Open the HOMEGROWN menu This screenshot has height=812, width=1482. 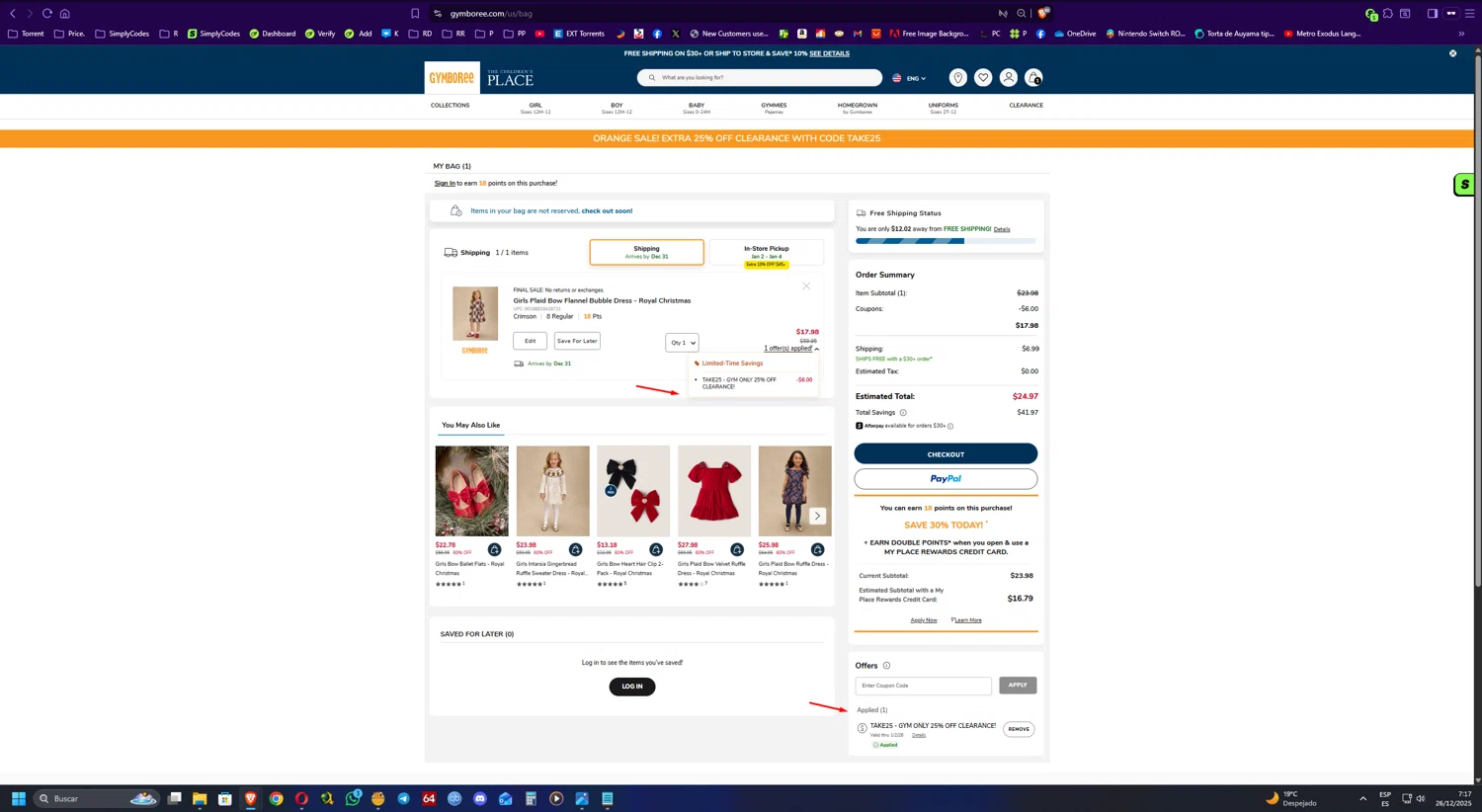coord(858,108)
